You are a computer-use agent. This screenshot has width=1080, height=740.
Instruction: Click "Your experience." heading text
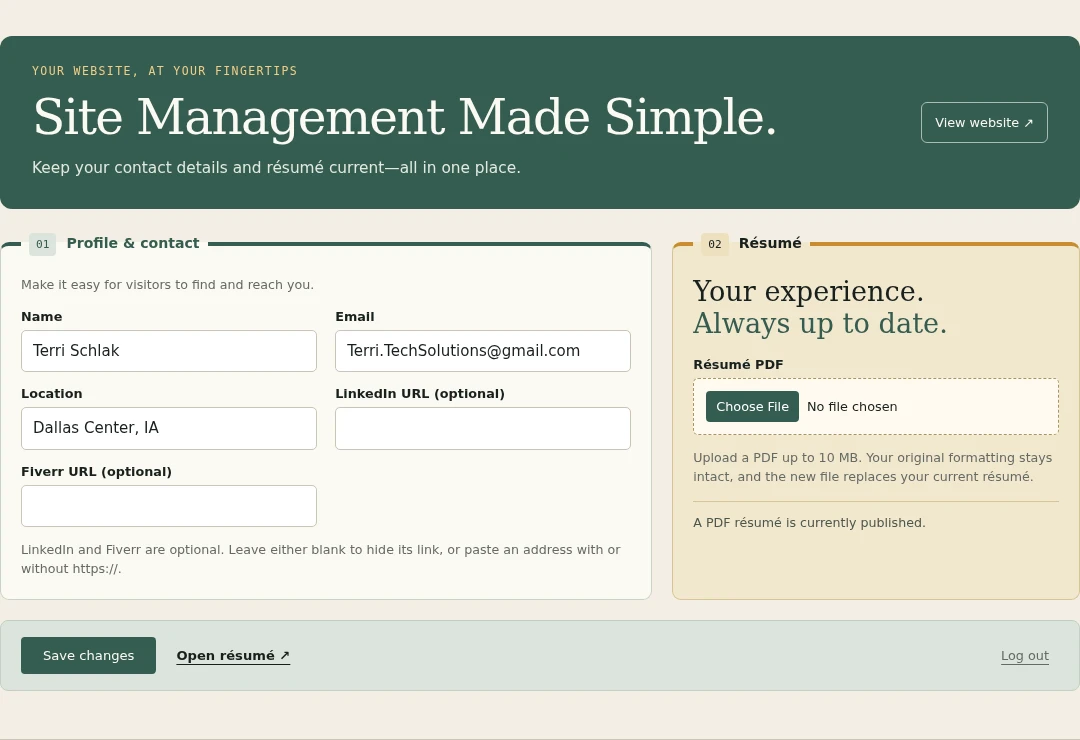(x=808, y=291)
